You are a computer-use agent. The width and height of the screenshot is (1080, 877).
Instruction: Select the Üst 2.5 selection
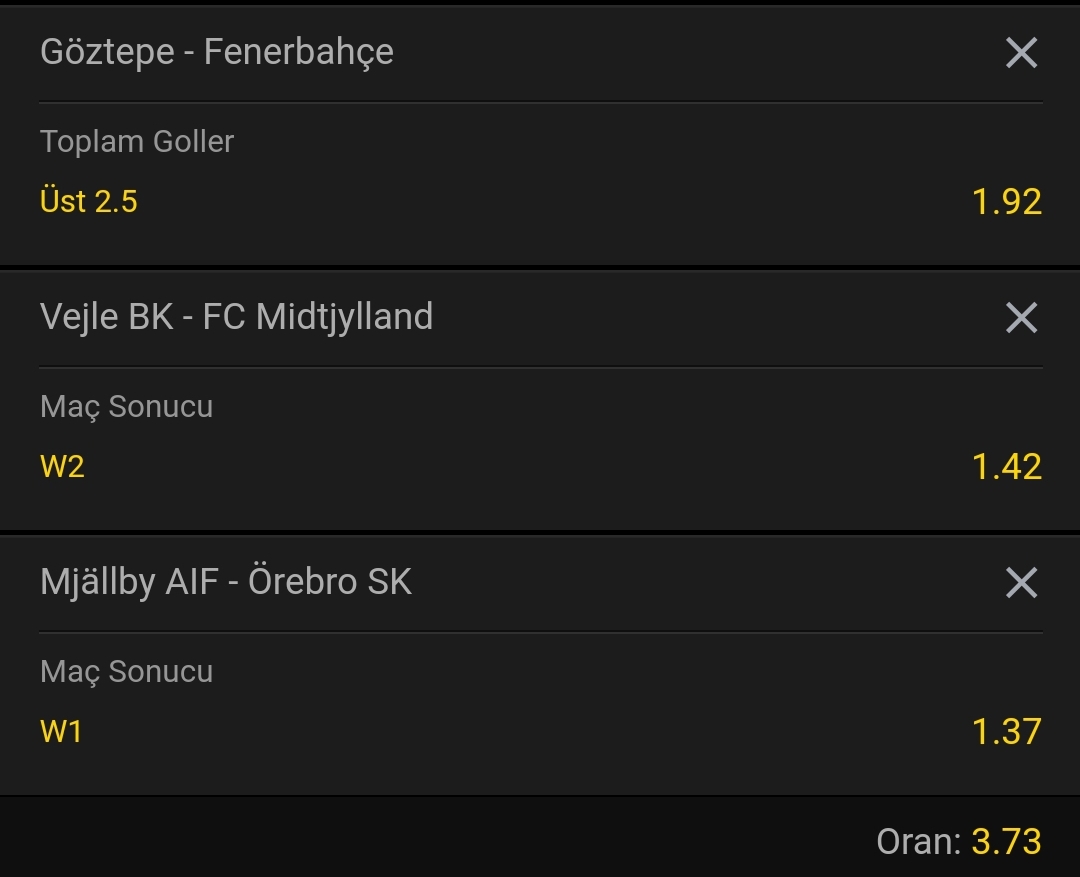[x=89, y=201]
